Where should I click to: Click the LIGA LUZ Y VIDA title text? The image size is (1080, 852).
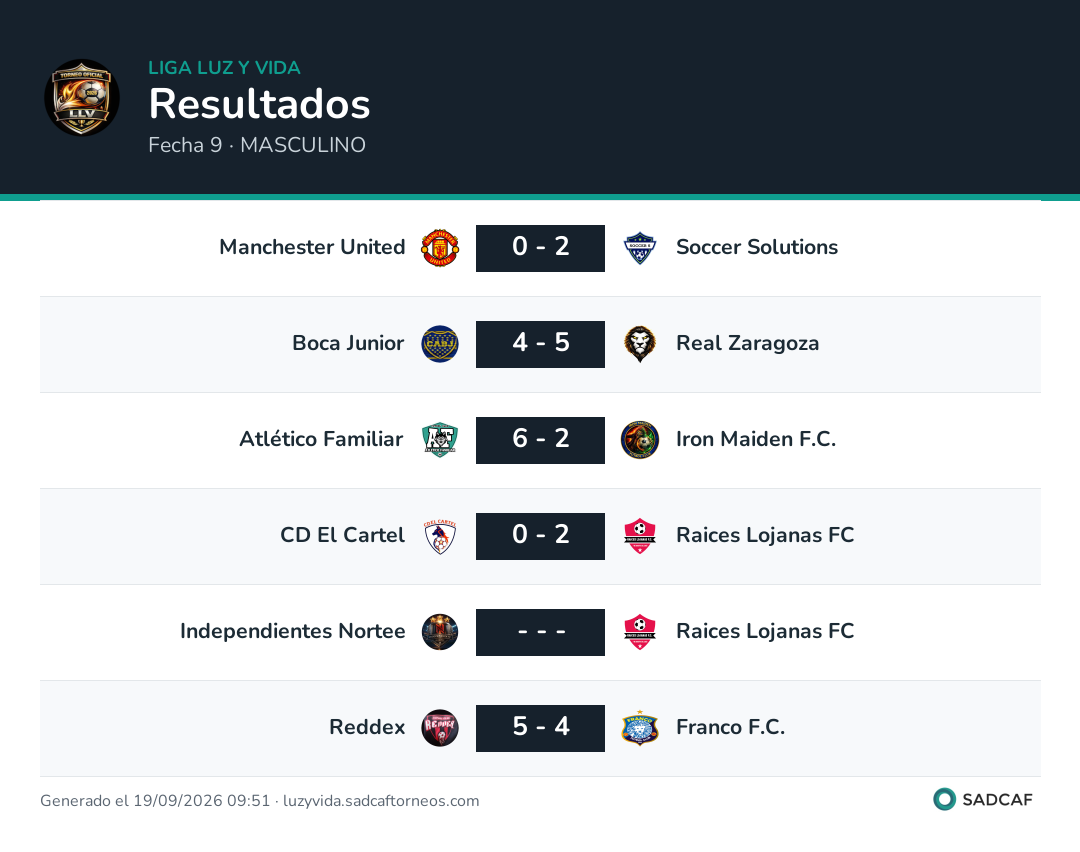click(x=225, y=67)
